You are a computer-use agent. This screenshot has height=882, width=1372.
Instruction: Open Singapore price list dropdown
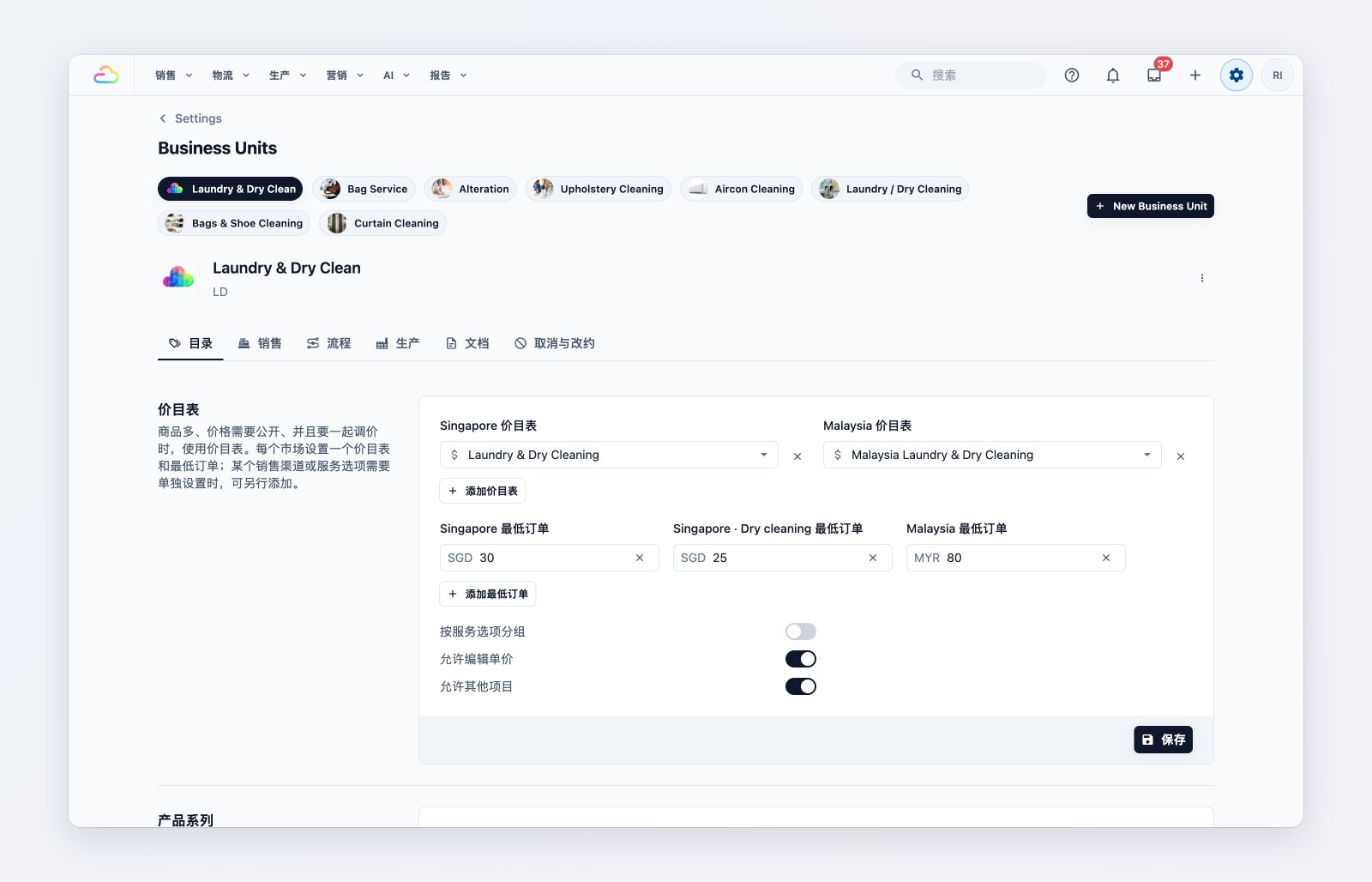tap(609, 455)
